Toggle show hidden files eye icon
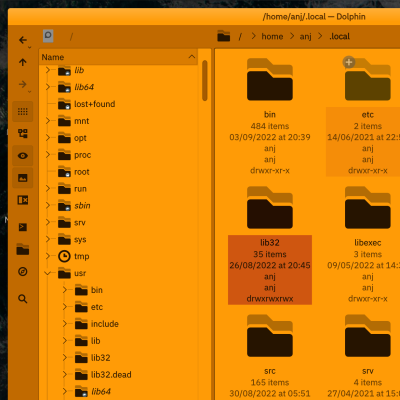400x400 pixels. (x=23, y=156)
